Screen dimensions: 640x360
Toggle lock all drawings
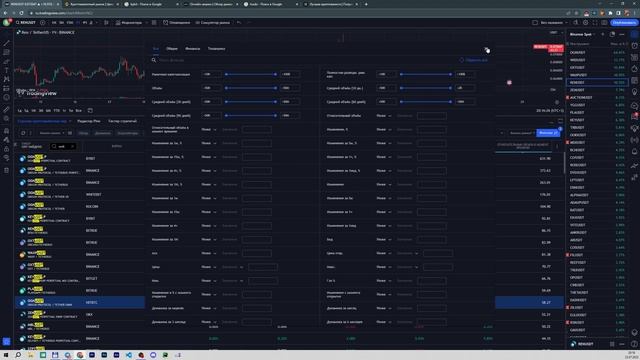(x=7, y=149)
